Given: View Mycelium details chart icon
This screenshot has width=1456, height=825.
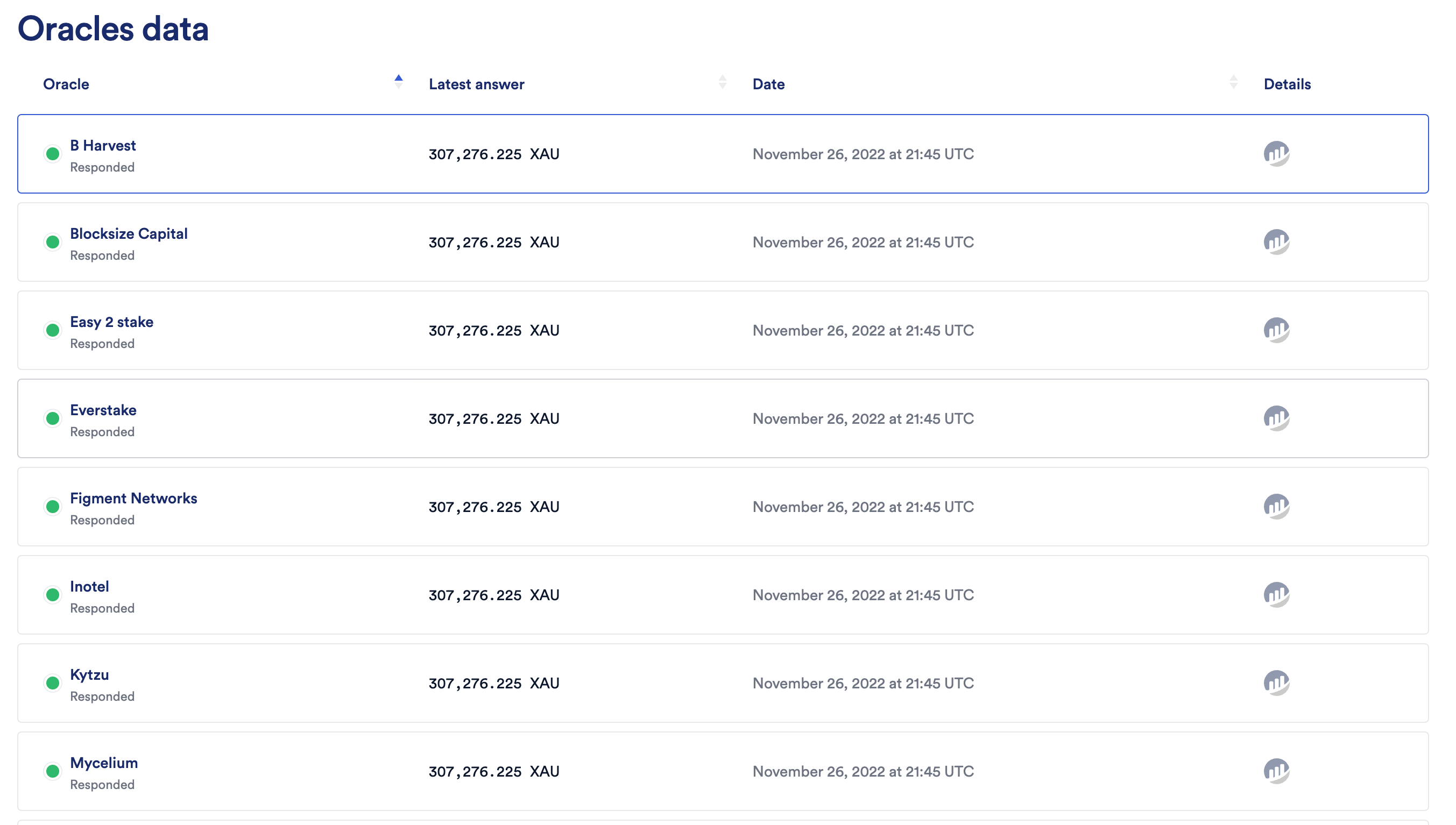Looking at the screenshot, I should [x=1276, y=771].
